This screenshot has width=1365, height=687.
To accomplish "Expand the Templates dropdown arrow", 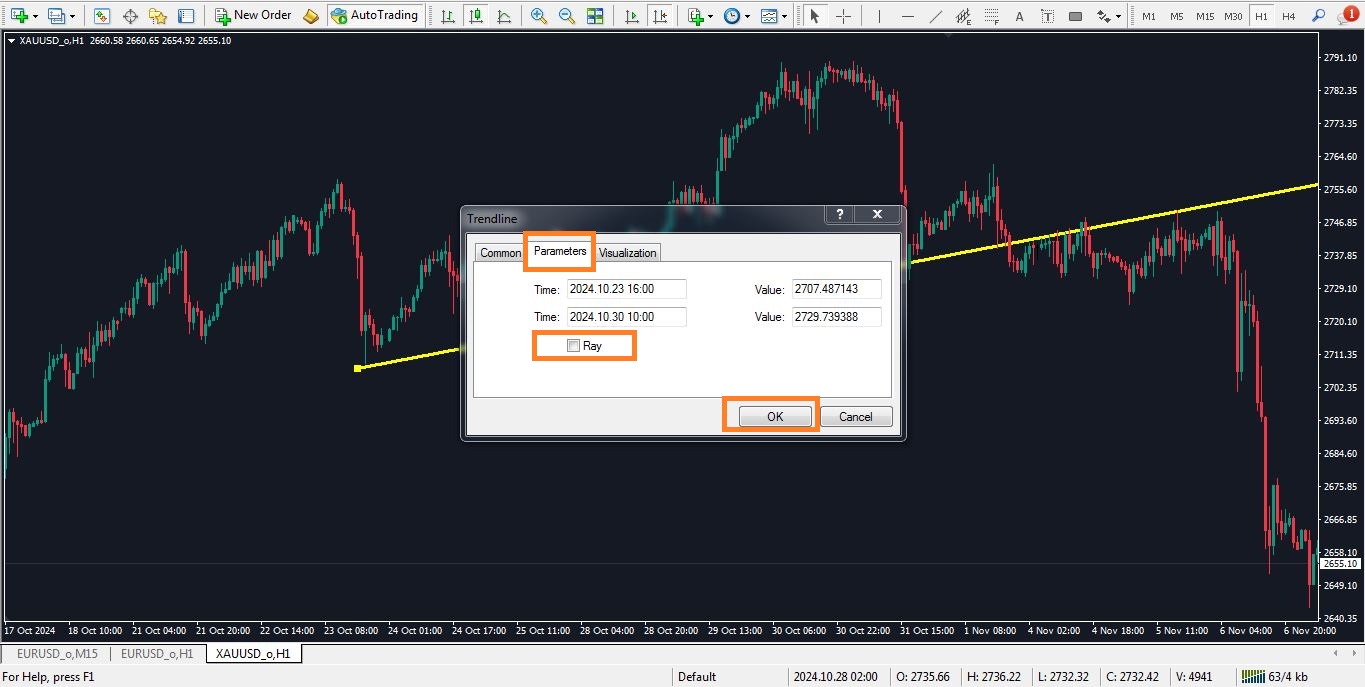I will pos(784,16).
